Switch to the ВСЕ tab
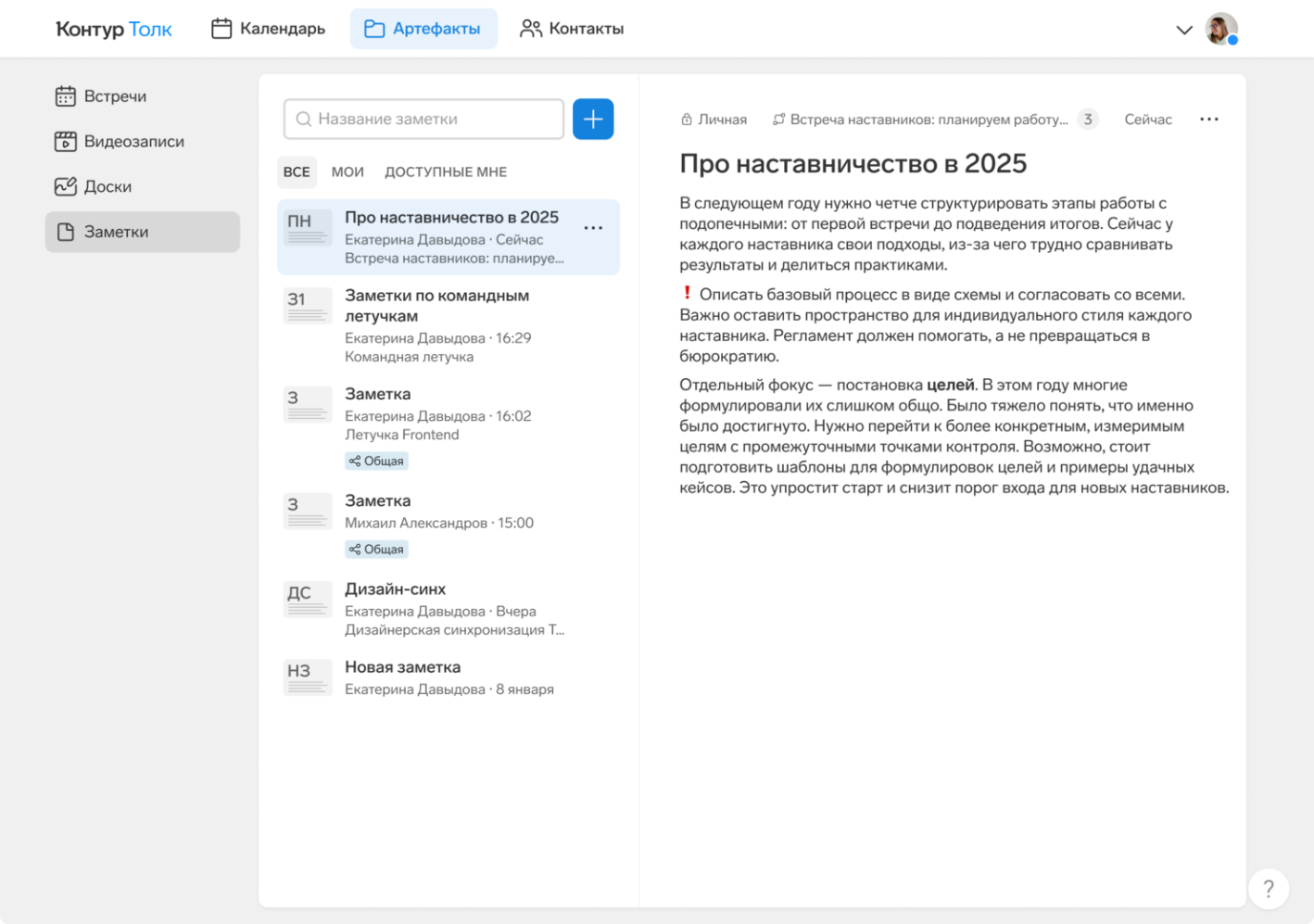Screen dimensions: 1314x924 297,172
